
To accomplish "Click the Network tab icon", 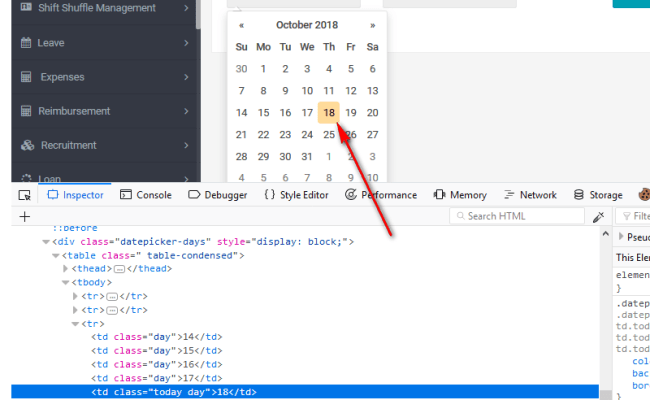I will pos(509,194).
